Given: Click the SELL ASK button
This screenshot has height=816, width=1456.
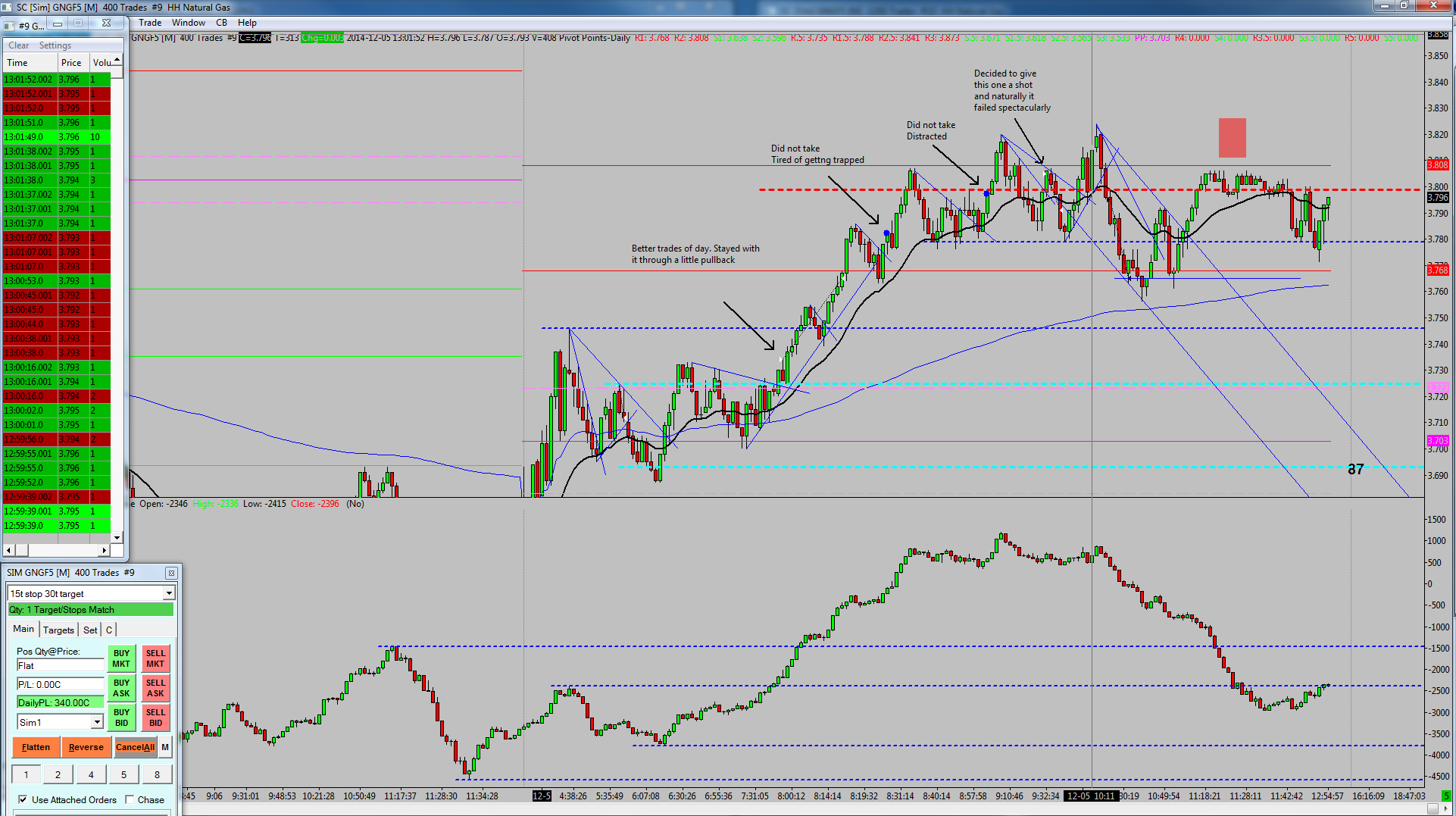Looking at the screenshot, I should coord(155,688).
